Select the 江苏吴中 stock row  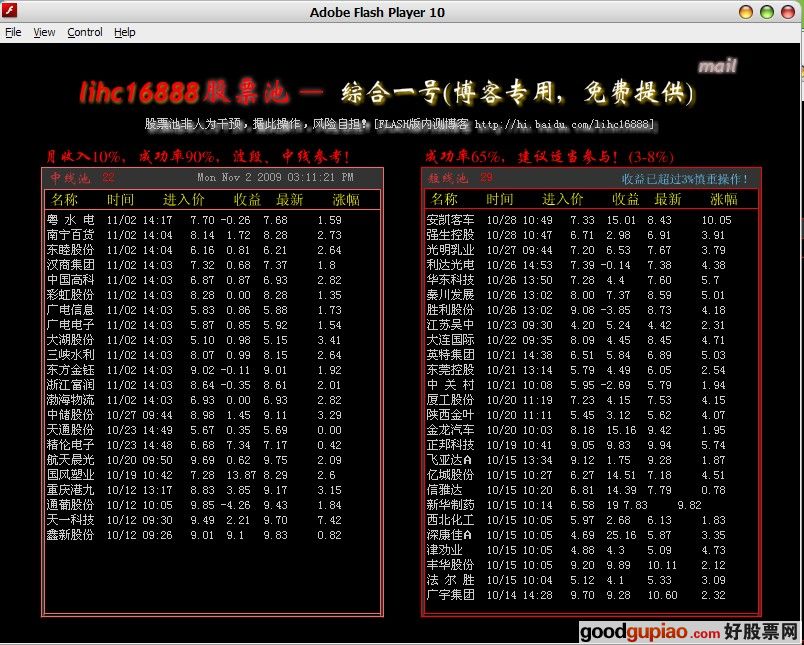576,325
